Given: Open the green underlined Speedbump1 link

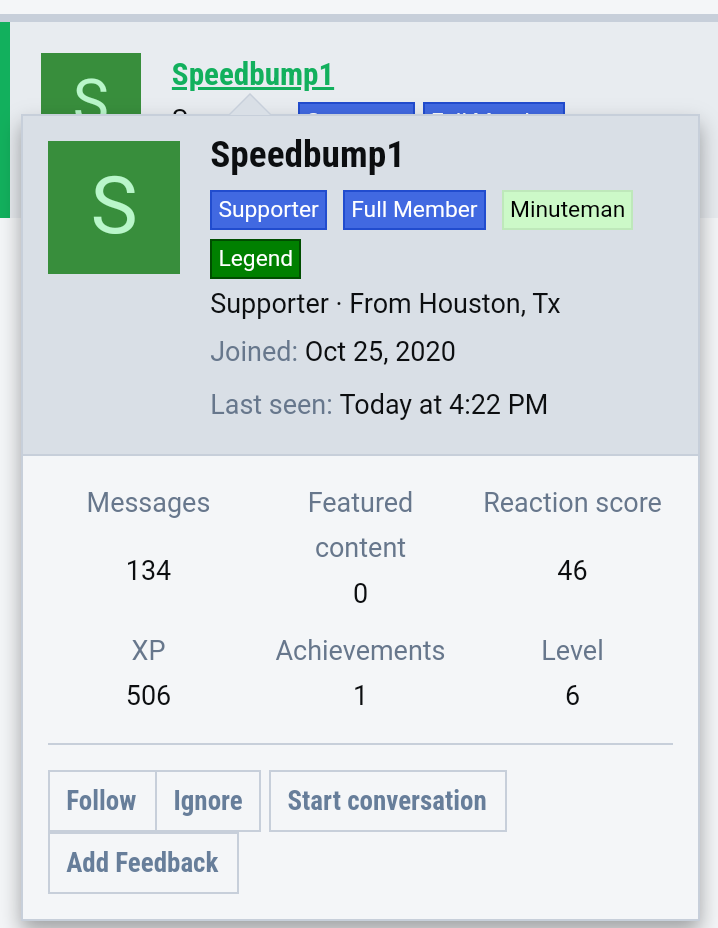Looking at the screenshot, I should point(252,75).
